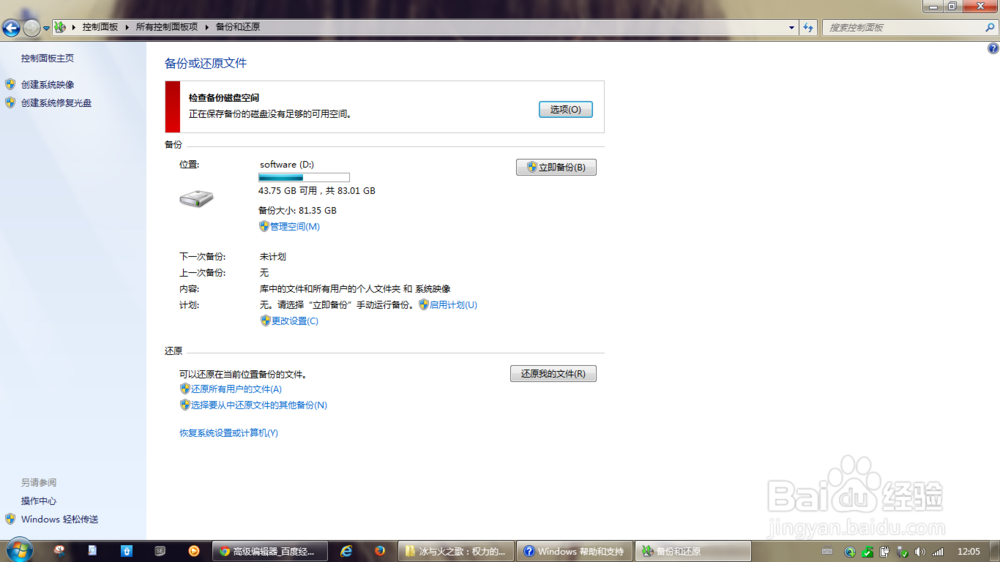Click the network signal tray icon
Screen dimensions: 1000x562
pos(938,552)
